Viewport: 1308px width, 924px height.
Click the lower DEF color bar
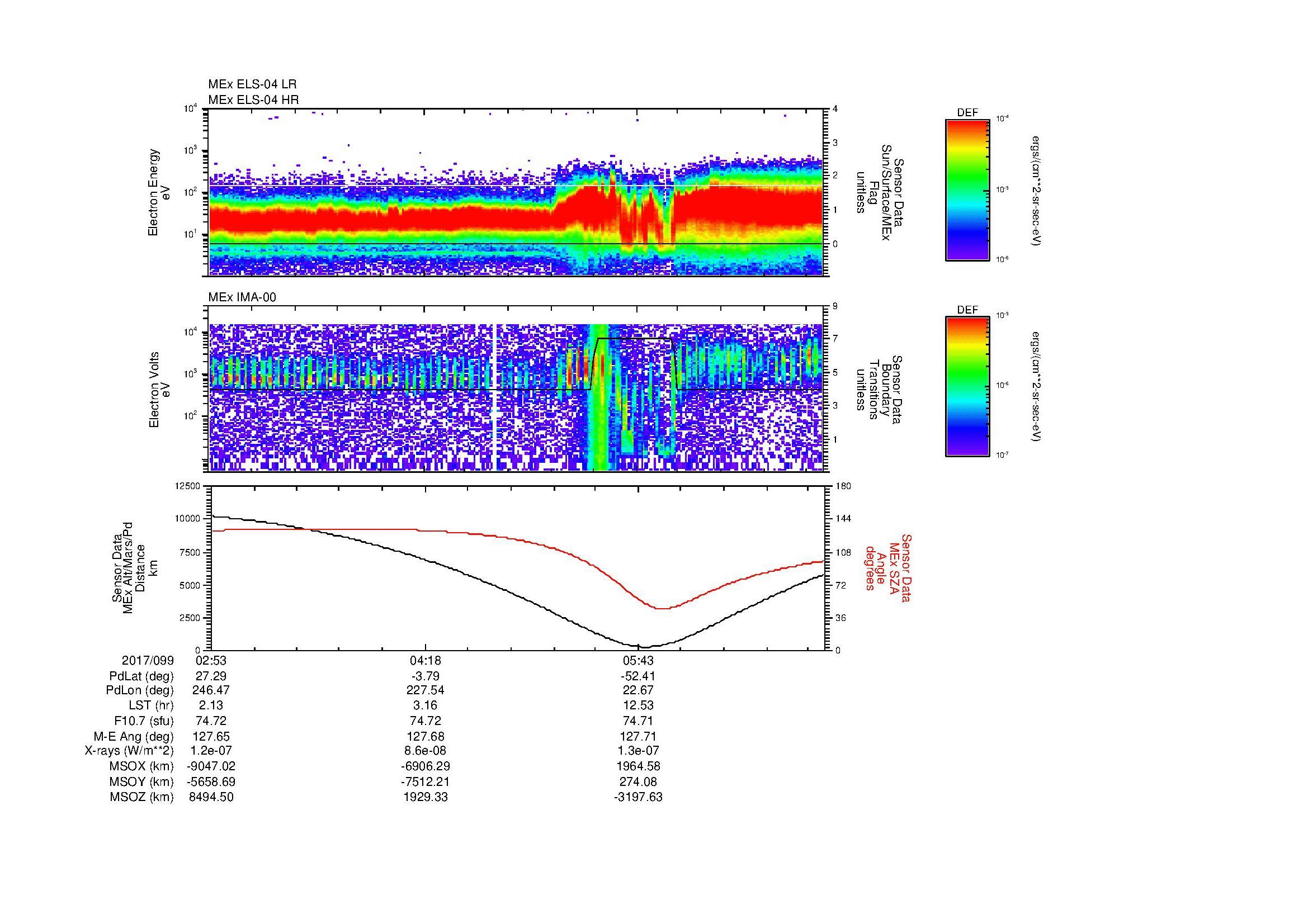click(967, 387)
